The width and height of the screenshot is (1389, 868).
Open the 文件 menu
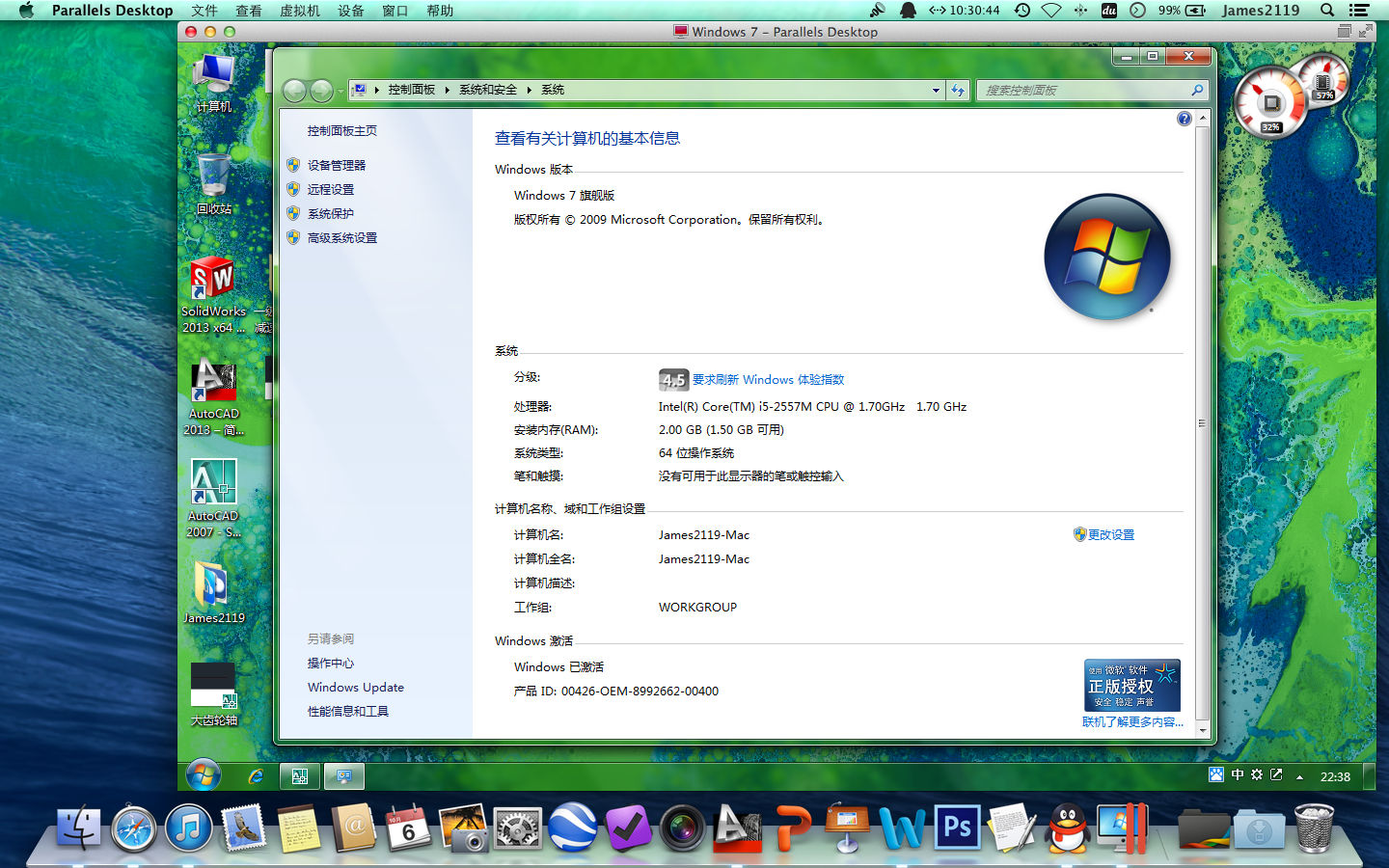point(204,11)
